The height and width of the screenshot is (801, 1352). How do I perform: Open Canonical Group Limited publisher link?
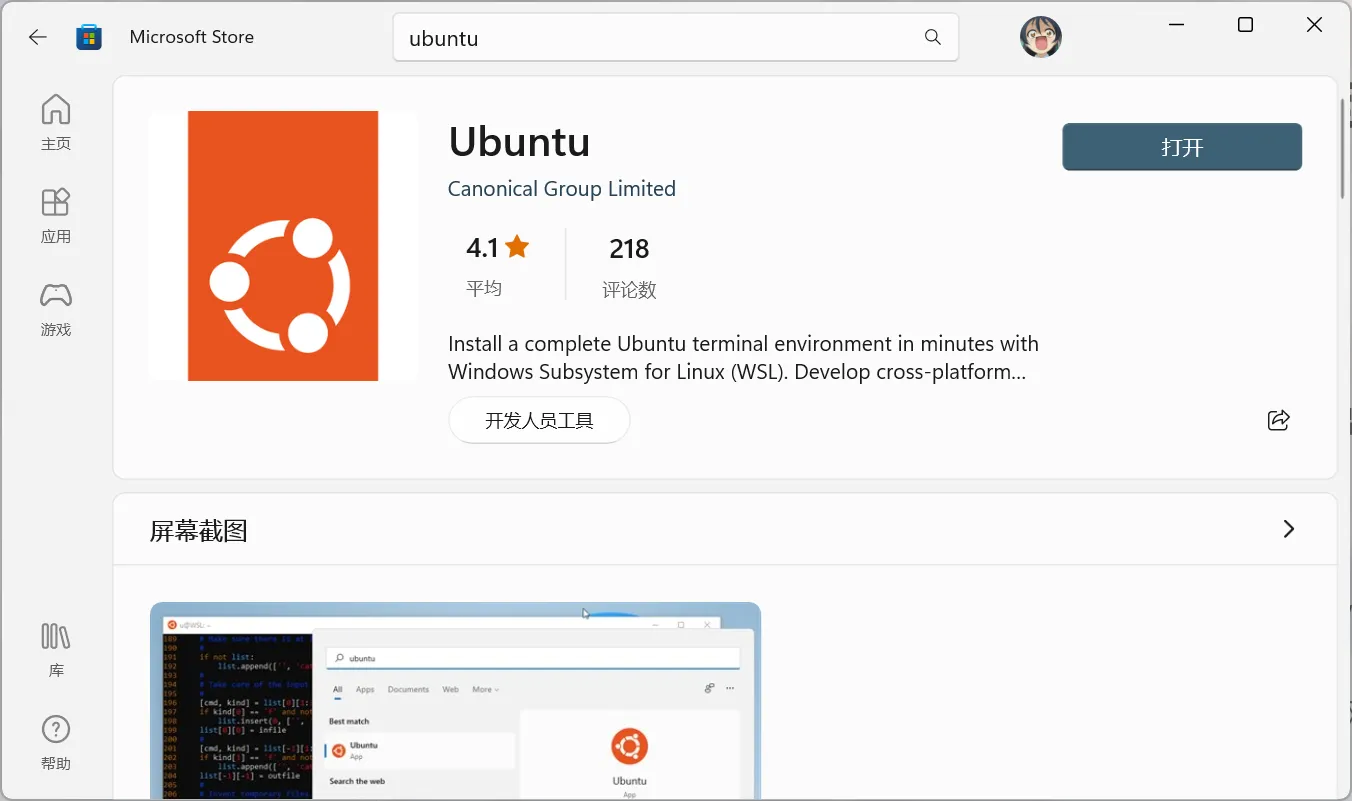[x=561, y=189]
